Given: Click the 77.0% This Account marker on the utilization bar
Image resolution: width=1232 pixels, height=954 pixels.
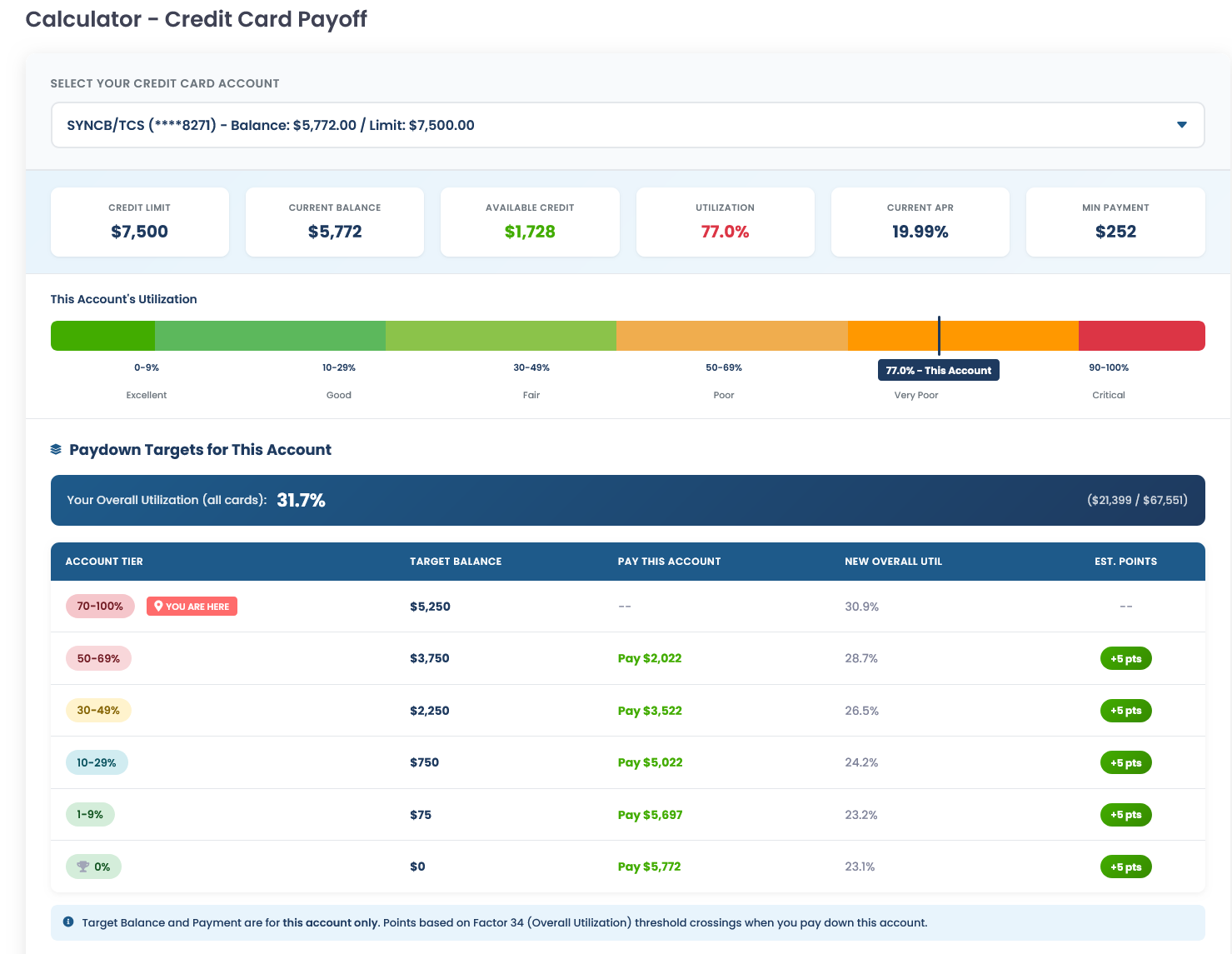Looking at the screenshot, I should coord(939,369).
